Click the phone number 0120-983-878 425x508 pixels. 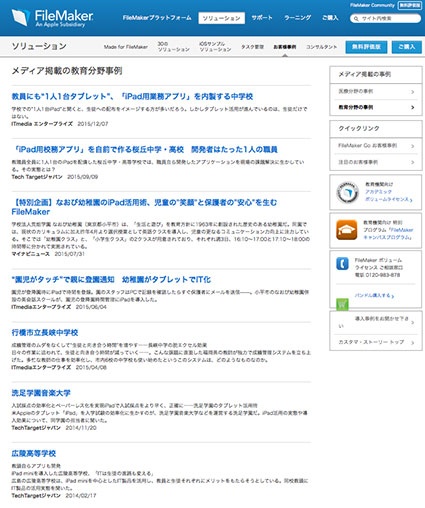coord(382,275)
